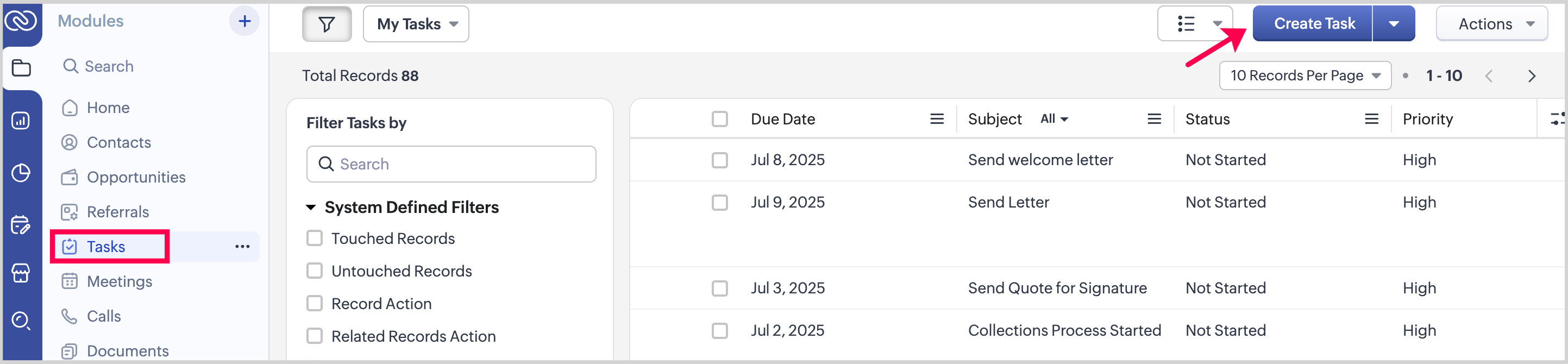
Task: Expand the 10 Records Per Page dropdown
Action: (1304, 76)
